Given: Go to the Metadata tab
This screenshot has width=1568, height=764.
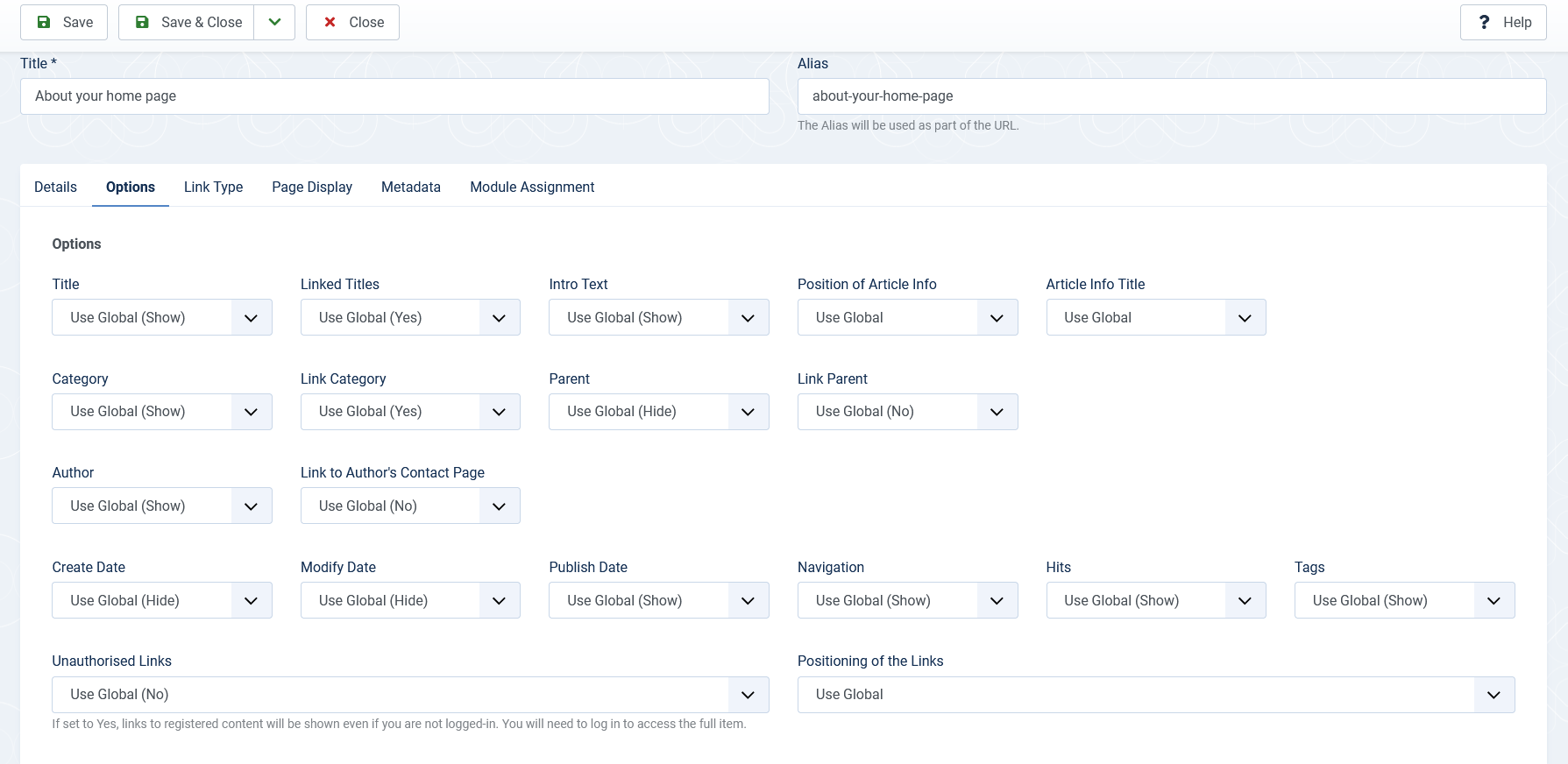Looking at the screenshot, I should point(411,187).
